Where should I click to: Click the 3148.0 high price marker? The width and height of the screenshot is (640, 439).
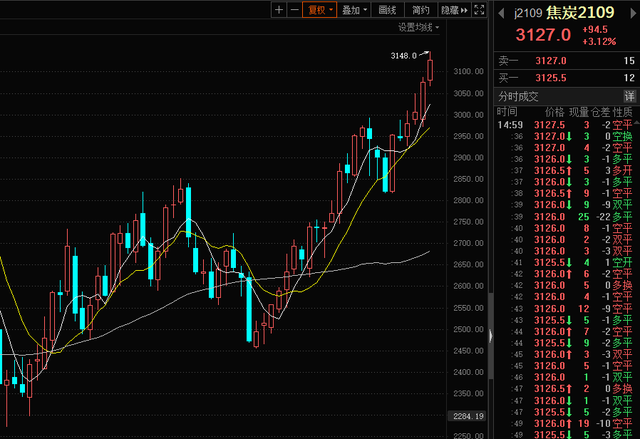tap(403, 56)
